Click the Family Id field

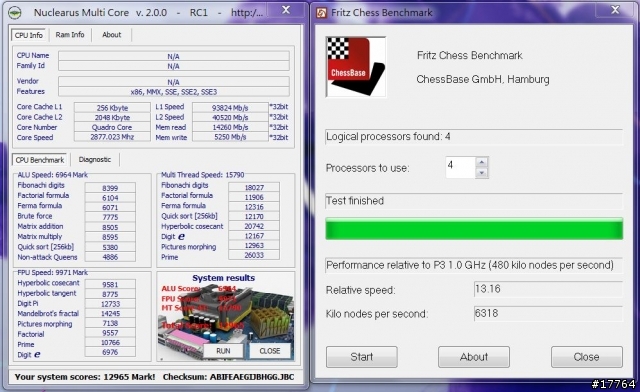pyautogui.click(x=174, y=66)
